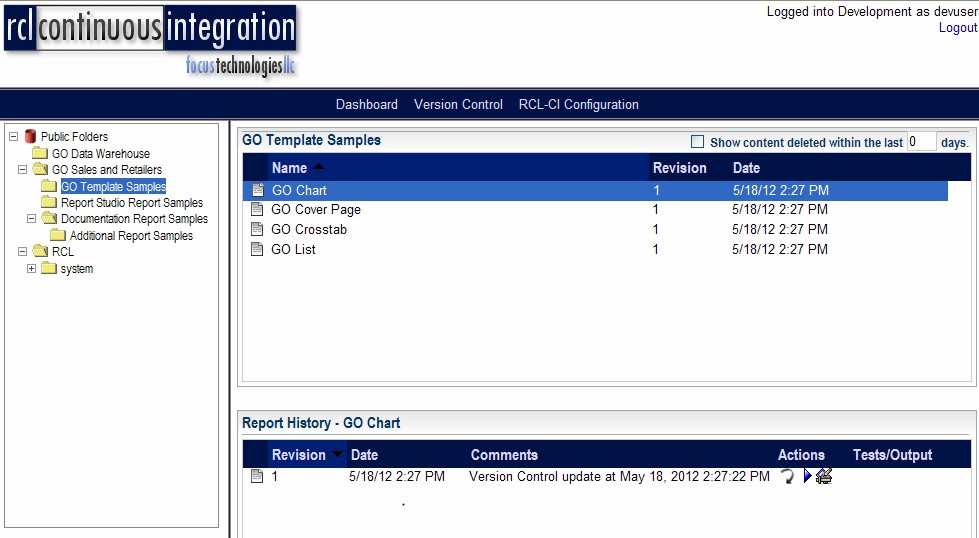979x538 pixels.
Task: Click the Date header in Report History
Action: click(364, 454)
